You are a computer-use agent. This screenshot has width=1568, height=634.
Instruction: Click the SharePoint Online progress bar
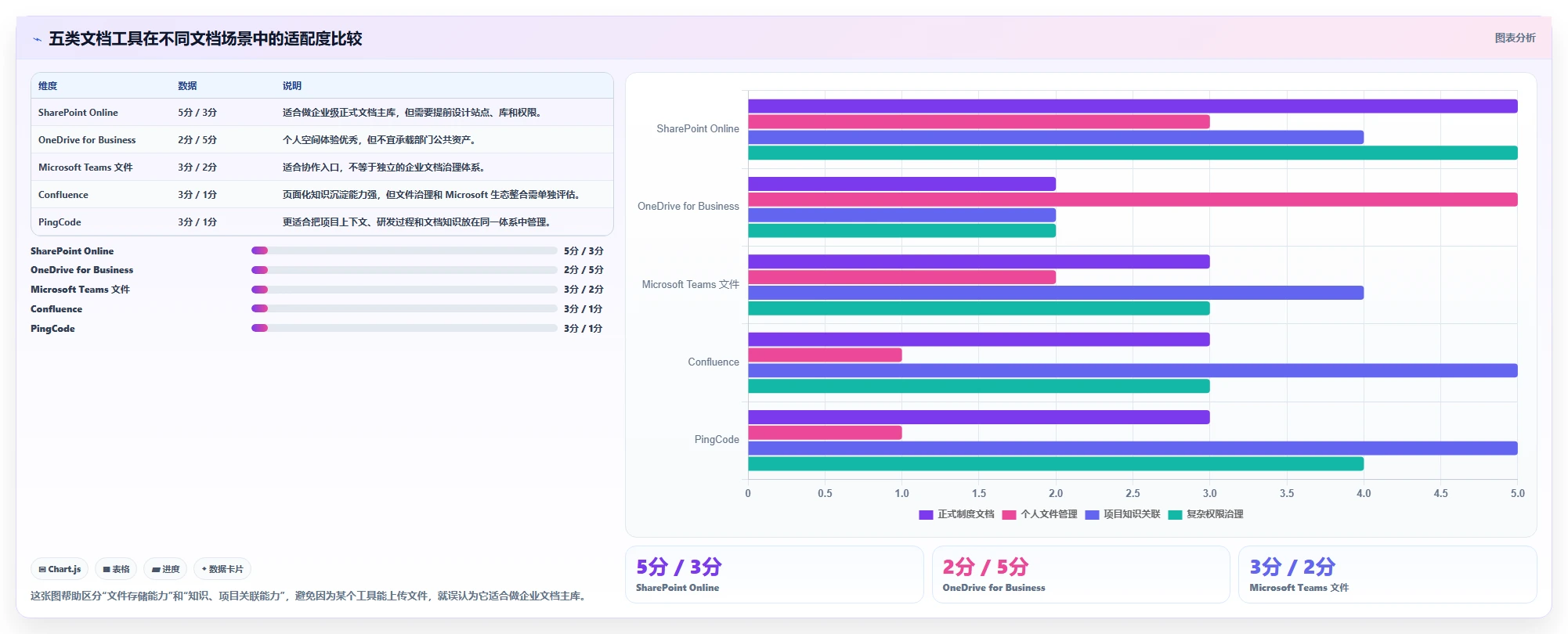[404, 250]
